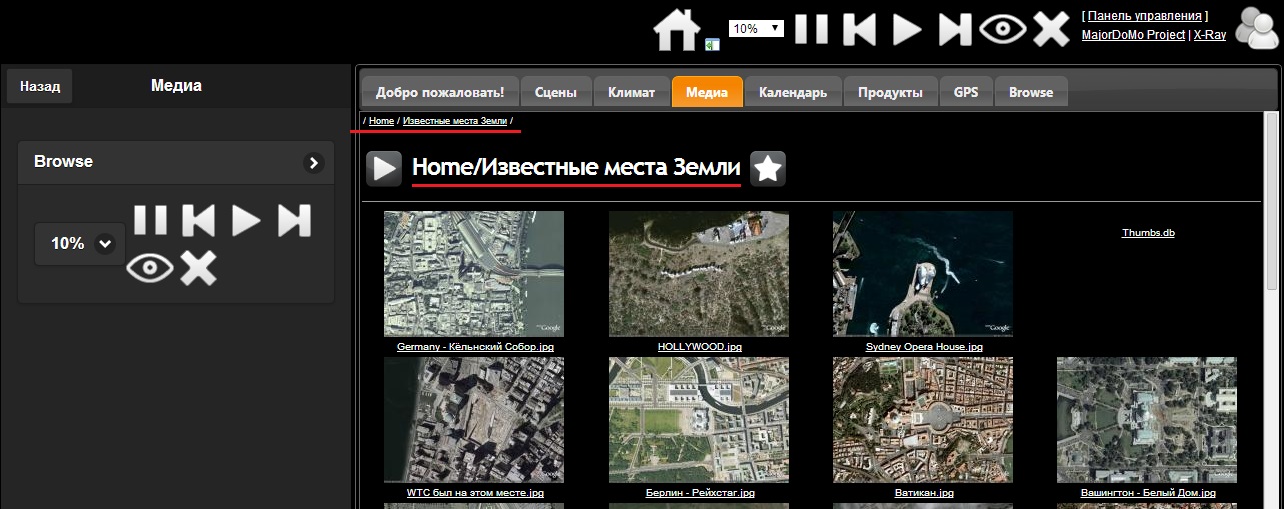The image size is (1284, 509).
Task: Skip to next track in top toolbar
Action: [x=954, y=29]
